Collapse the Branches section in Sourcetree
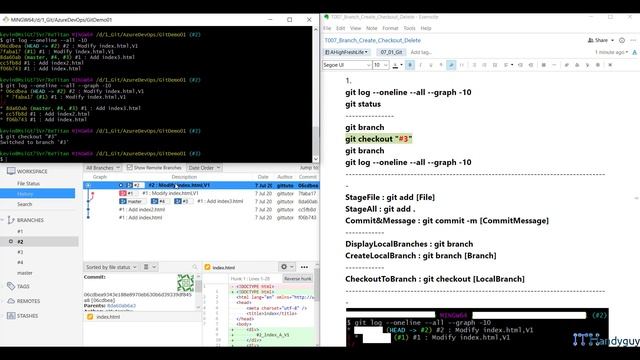This screenshot has height=360, width=640. point(2,220)
